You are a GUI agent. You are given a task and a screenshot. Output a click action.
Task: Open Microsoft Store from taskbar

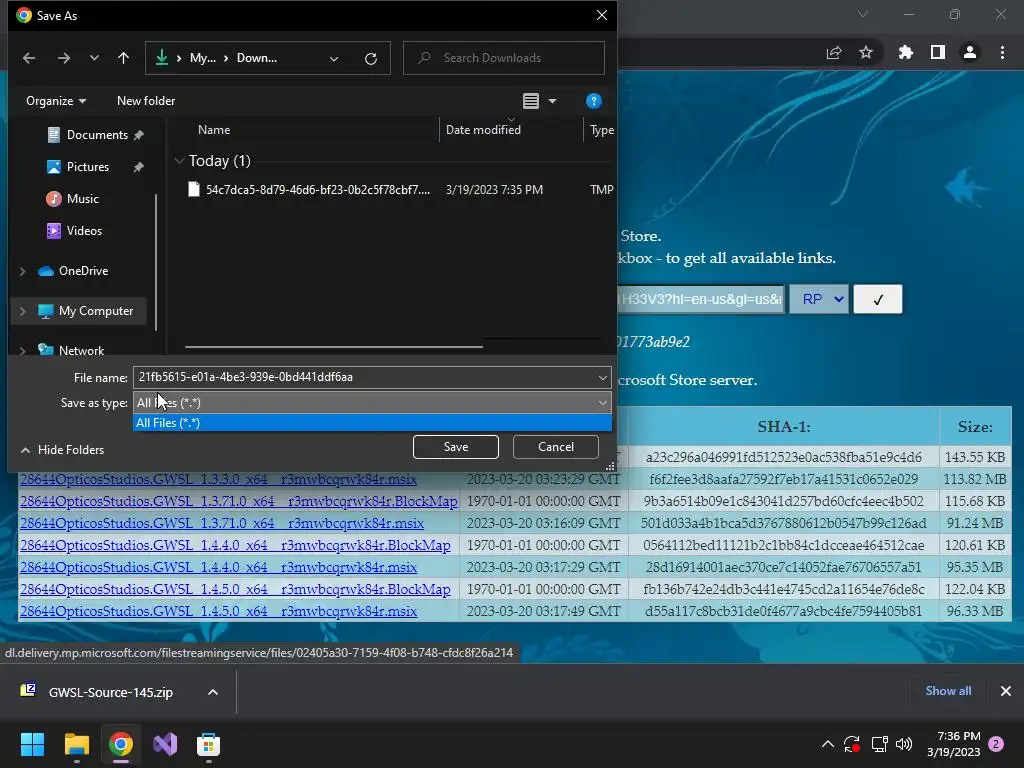(208, 744)
